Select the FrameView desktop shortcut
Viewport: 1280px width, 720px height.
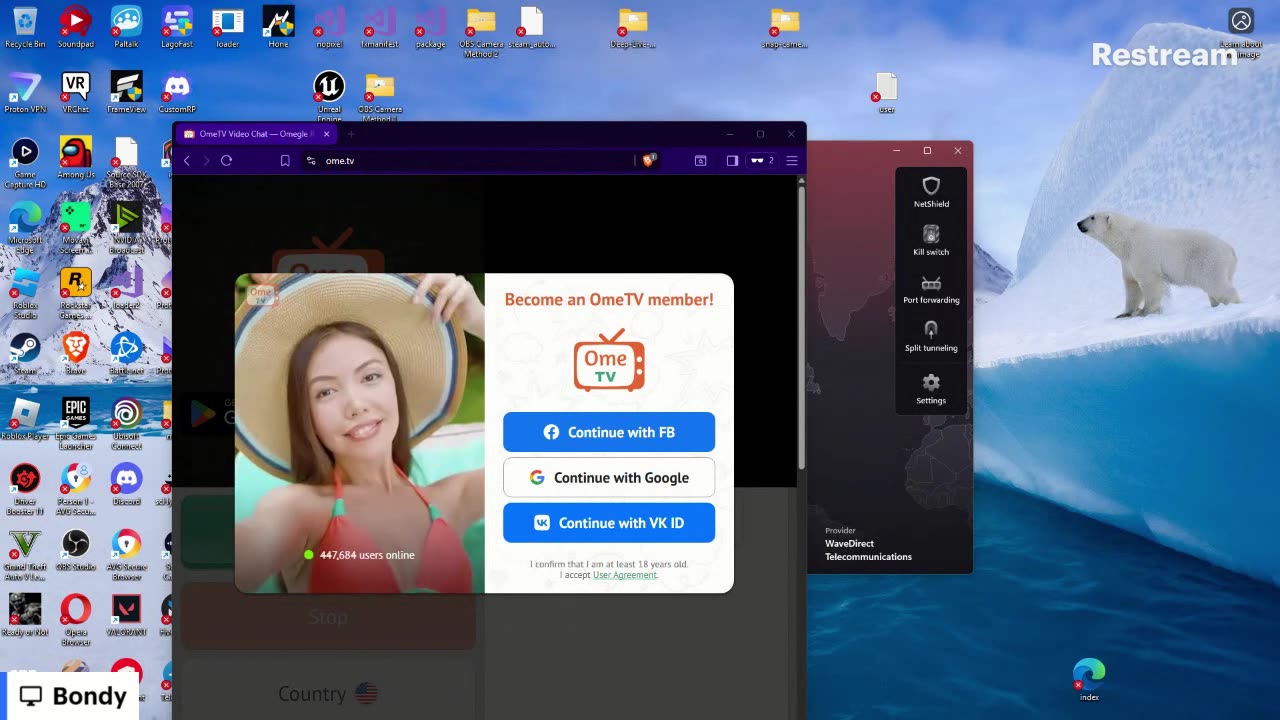[x=126, y=93]
